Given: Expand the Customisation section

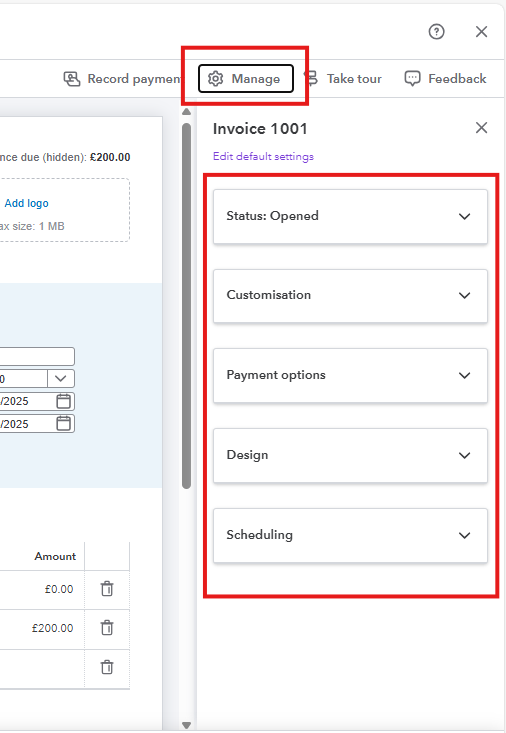Looking at the screenshot, I should click(x=350, y=295).
